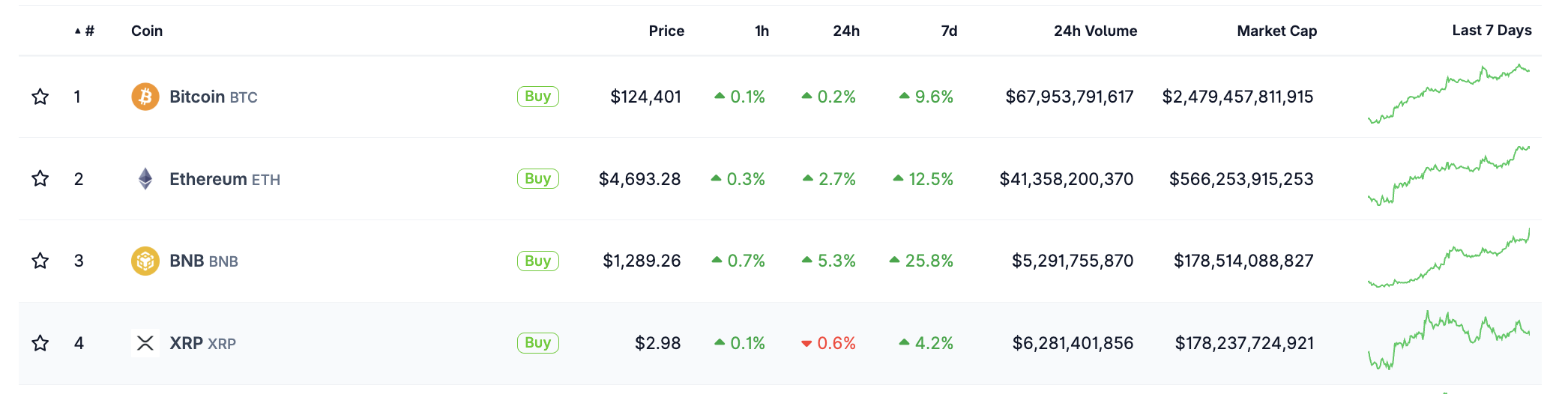Image resolution: width=1568 pixels, height=394 pixels.
Task: Open the Ethereum ETH coin link
Action: (x=224, y=179)
